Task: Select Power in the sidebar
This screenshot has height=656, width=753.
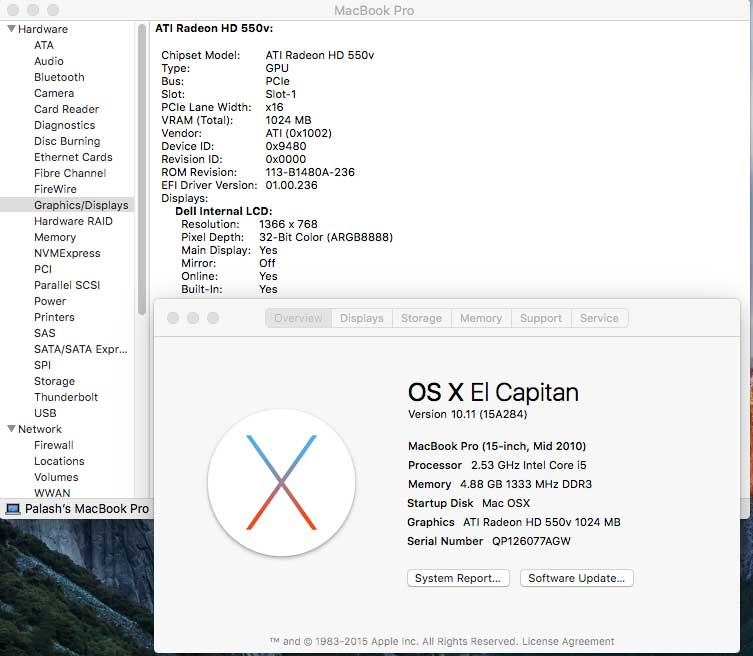Action: [x=50, y=301]
